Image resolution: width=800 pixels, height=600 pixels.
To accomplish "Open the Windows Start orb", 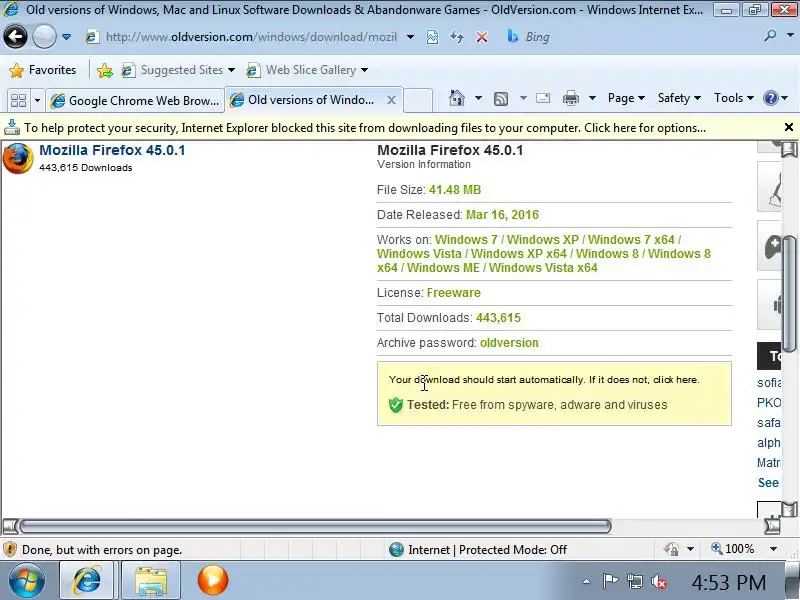I will click(x=26, y=581).
